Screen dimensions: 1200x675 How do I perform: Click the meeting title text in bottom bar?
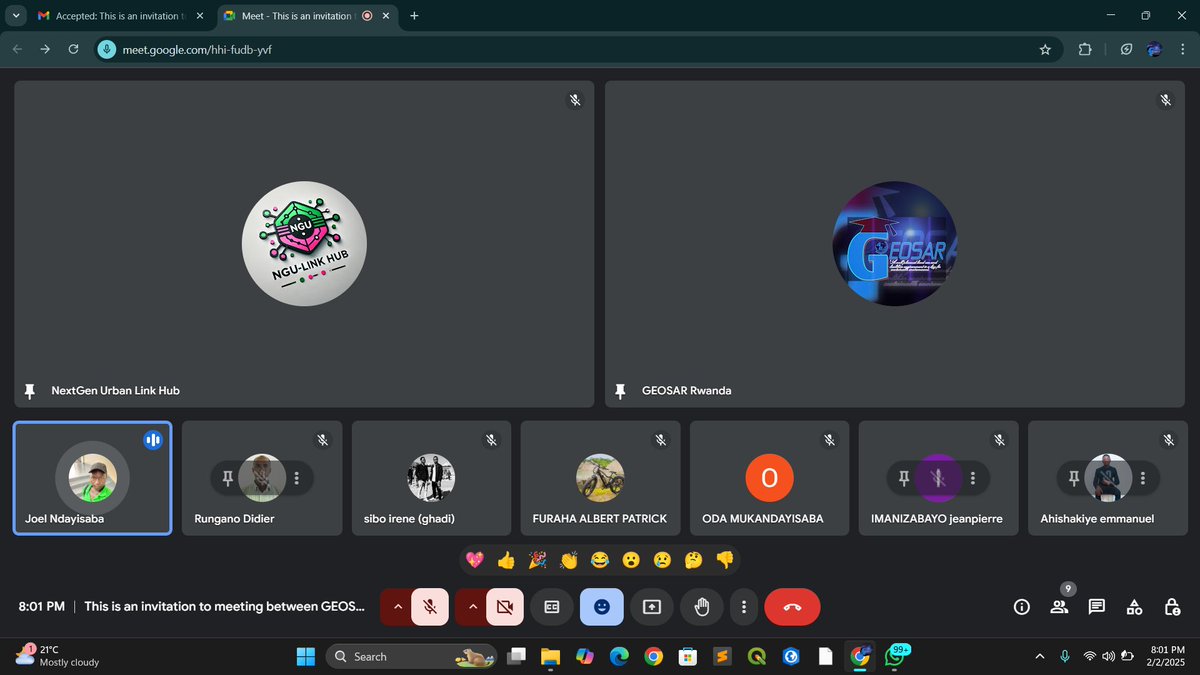pyautogui.click(x=225, y=606)
